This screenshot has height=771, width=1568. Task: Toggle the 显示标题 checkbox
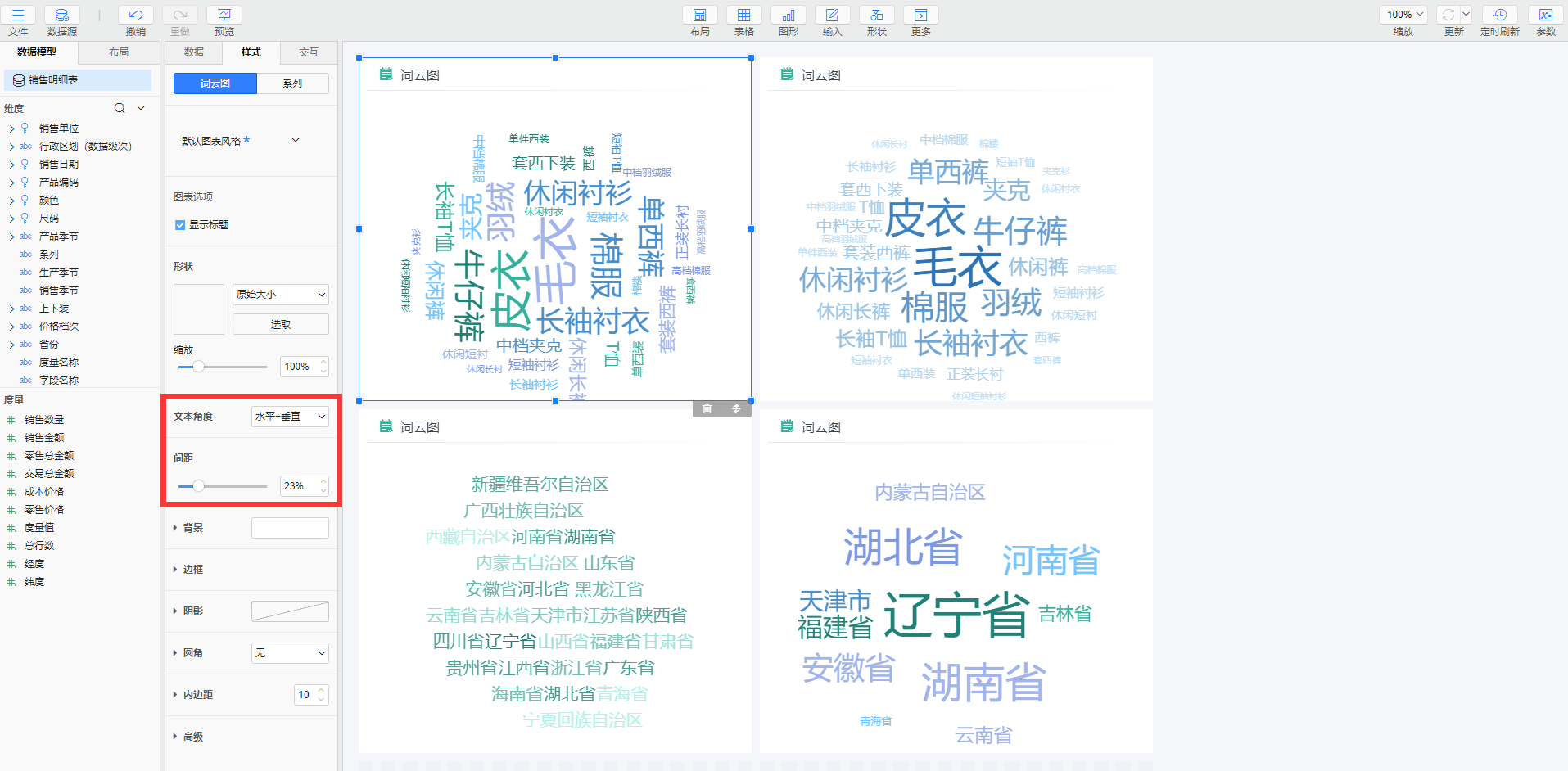coord(180,225)
